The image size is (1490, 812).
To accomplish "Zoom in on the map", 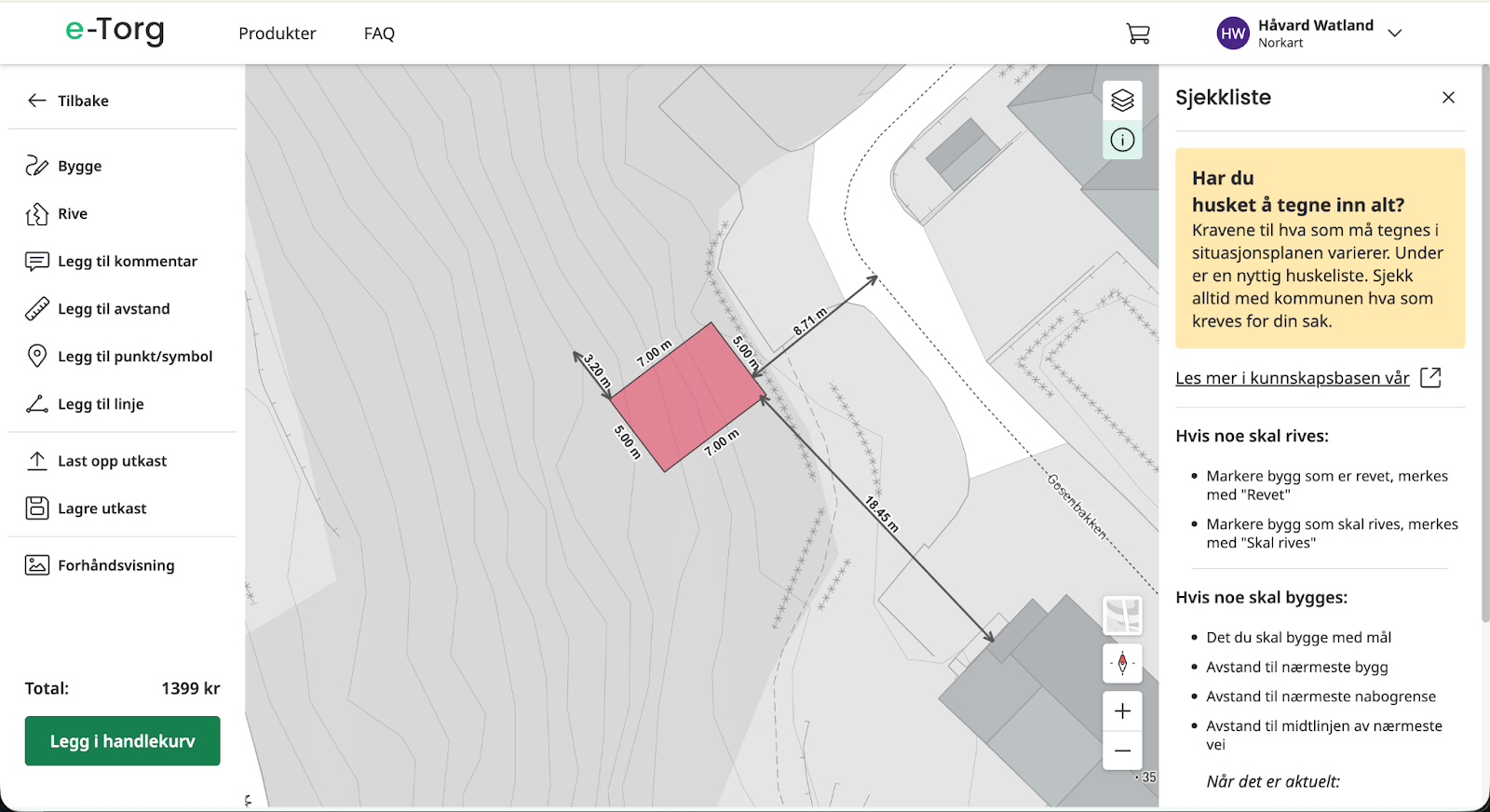I will 1122,711.
